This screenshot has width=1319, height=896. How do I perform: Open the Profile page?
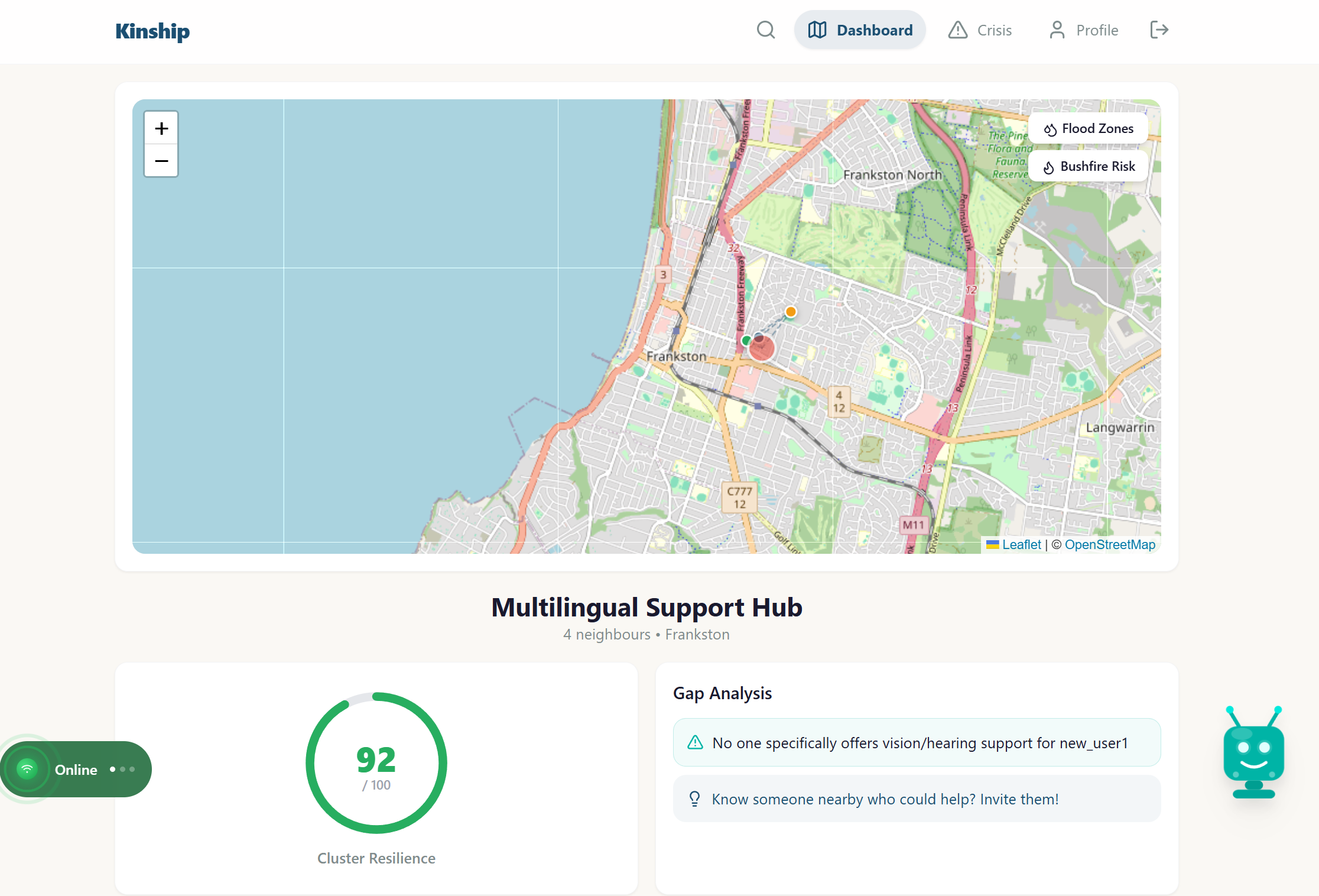[1084, 30]
